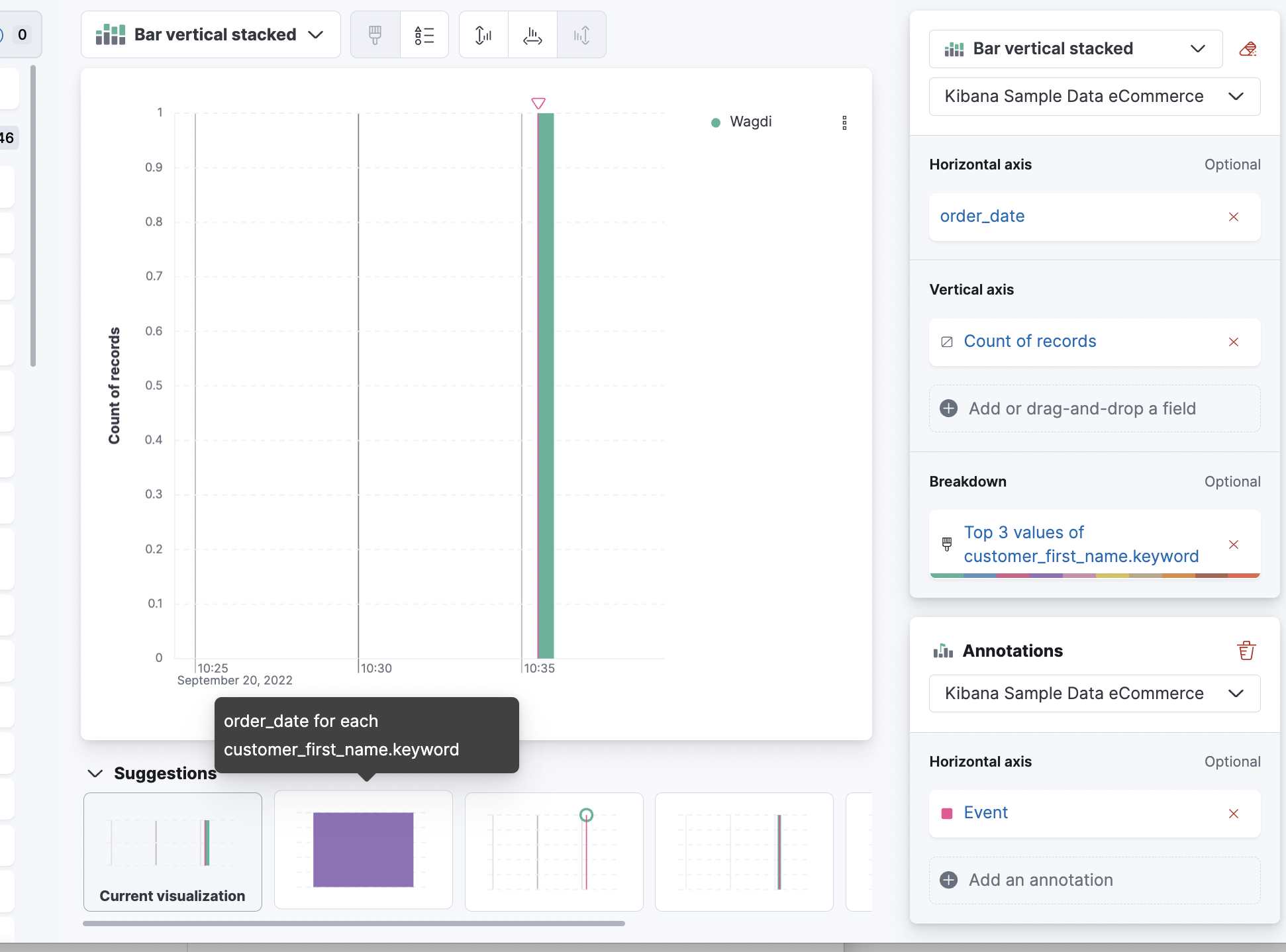Open the chart options three-dot menu

[844, 122]
